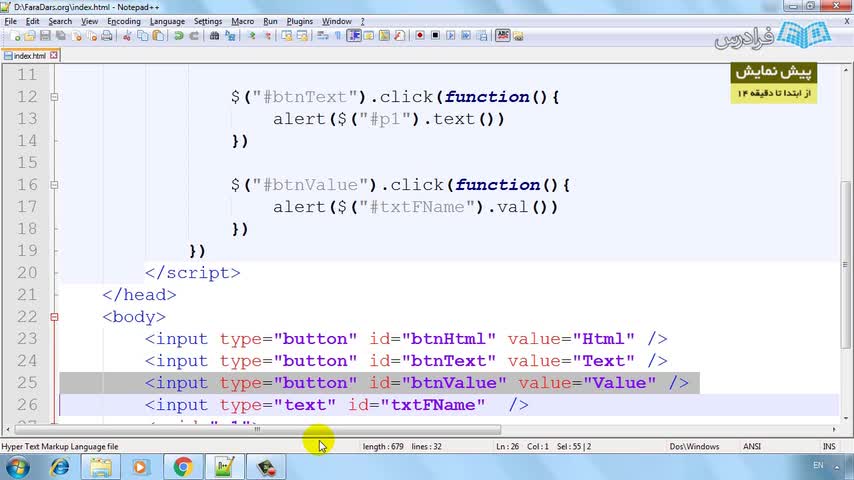The image size is (854, 480).
Task: Toggle word wrap in the toolbar
Action: click(x=322, y=36)
